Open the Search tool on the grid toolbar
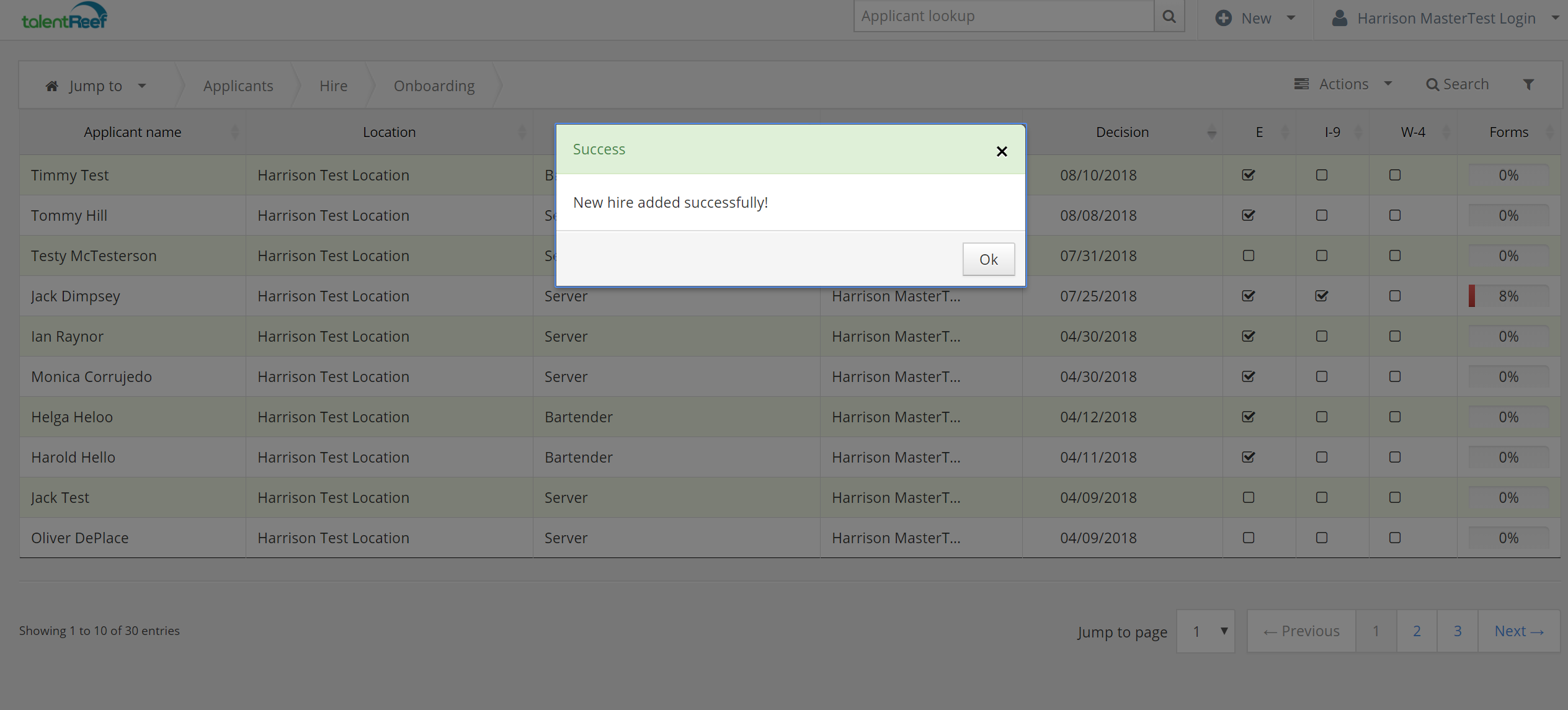This screenshot has height=710, width=1568. click(1457, 84)
